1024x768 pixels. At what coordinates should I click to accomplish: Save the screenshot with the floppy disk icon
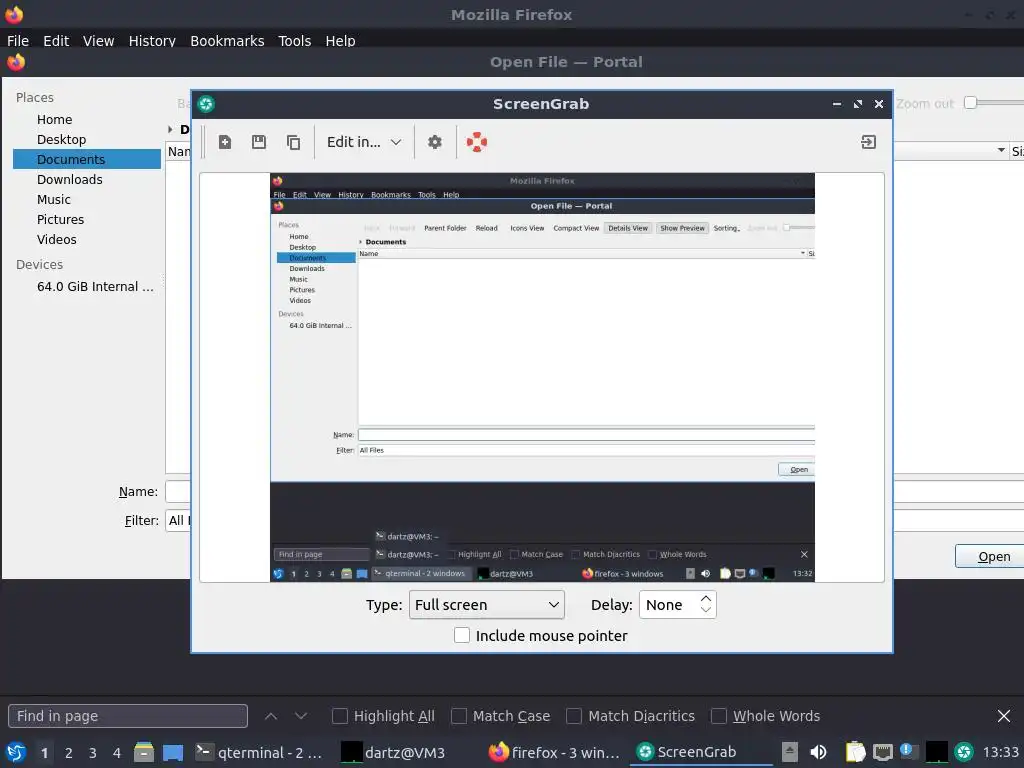pos(259,142)
